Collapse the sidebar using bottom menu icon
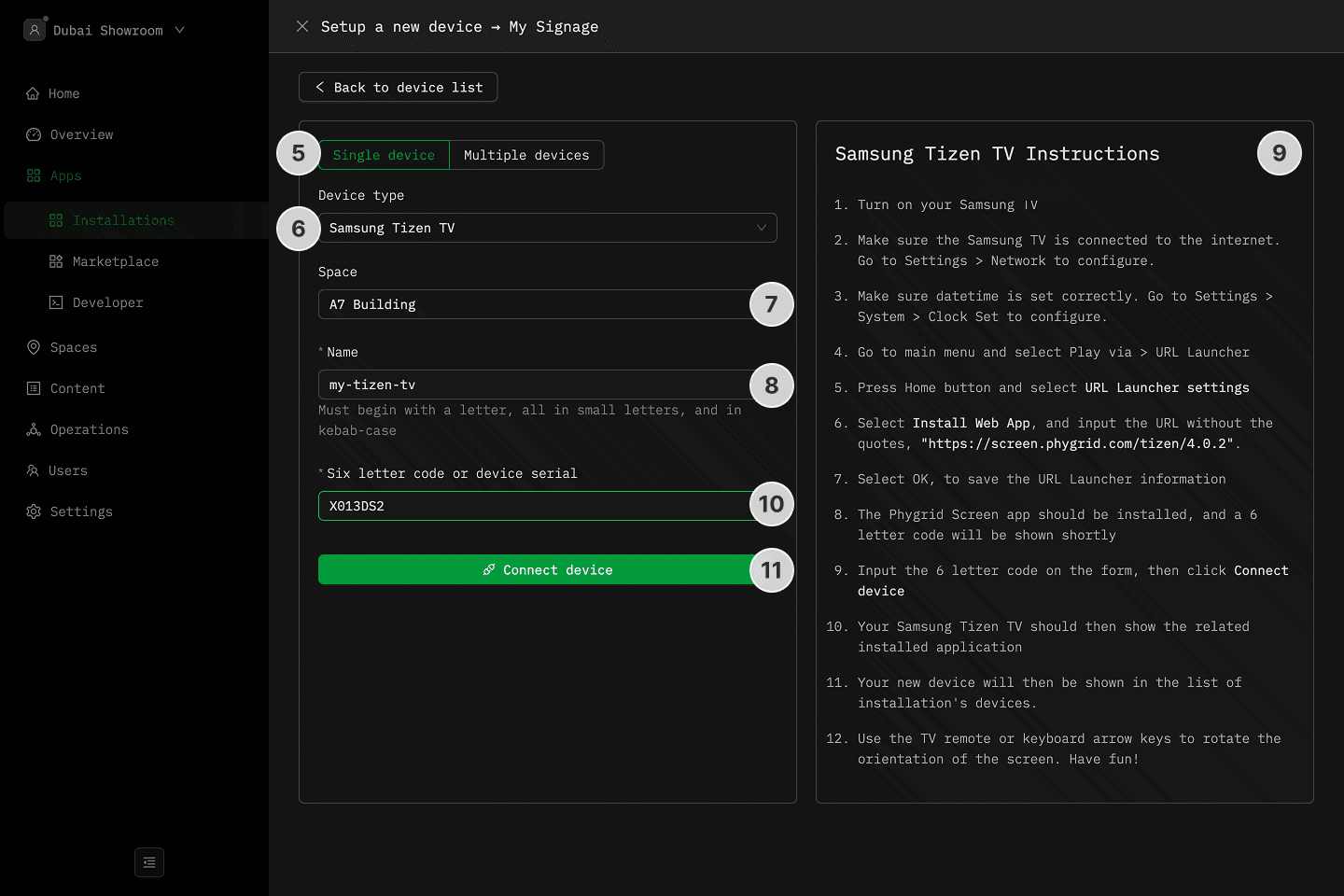This screenshot has width=1344, height=896. coord(149,862)
